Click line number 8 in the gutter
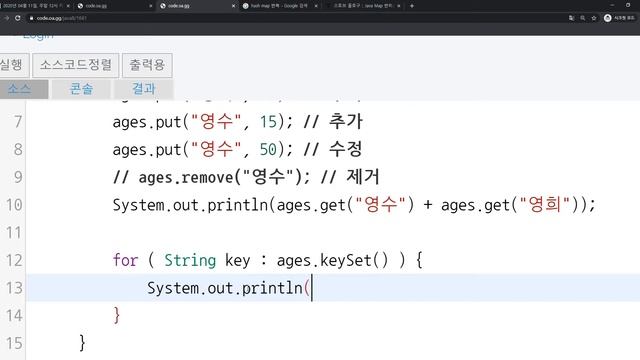 pyautogui.click(x=18, y=149)
